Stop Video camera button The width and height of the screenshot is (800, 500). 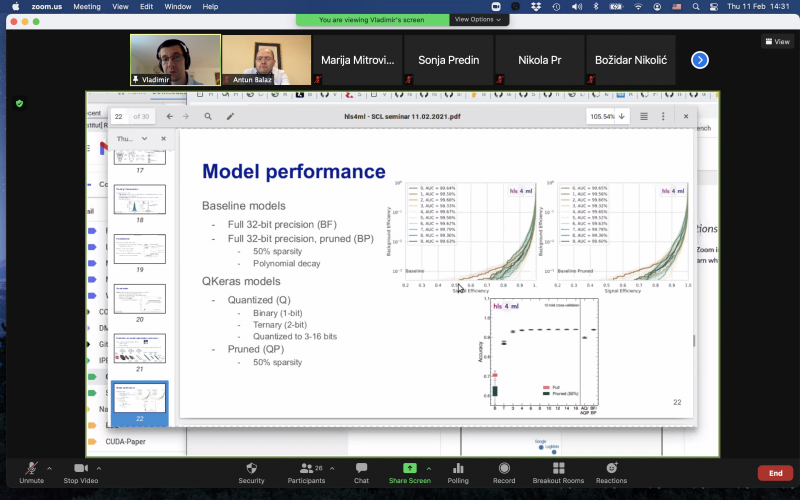[81, 472]
